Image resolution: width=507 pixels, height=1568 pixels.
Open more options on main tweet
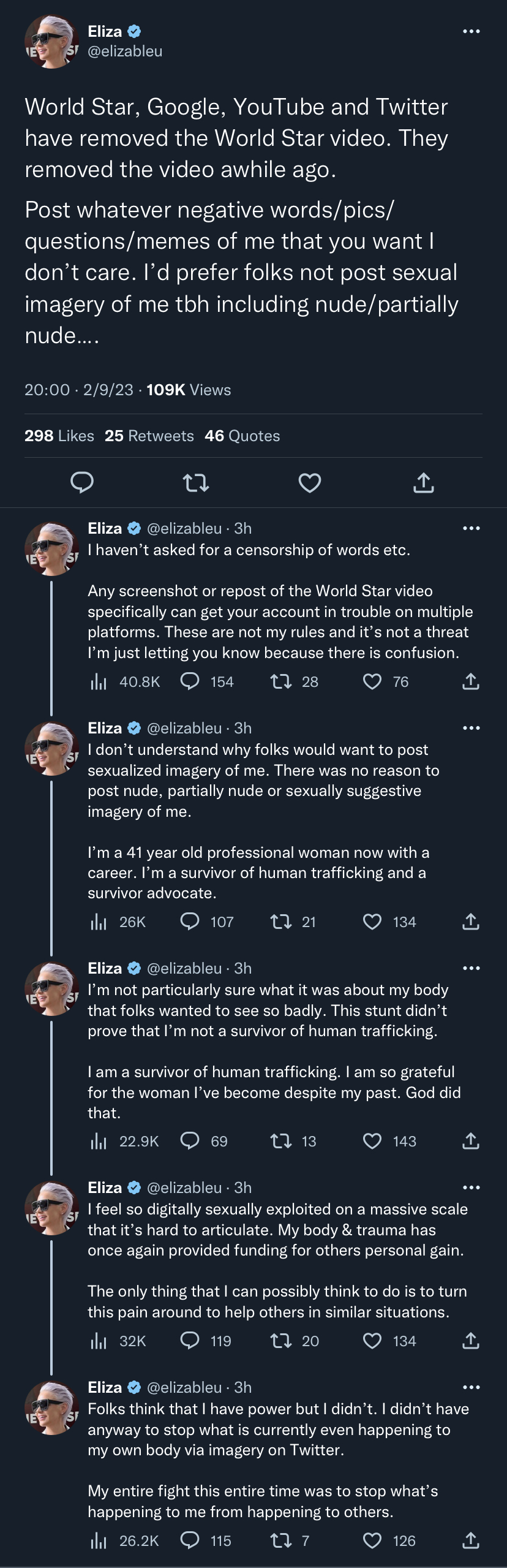471,31
